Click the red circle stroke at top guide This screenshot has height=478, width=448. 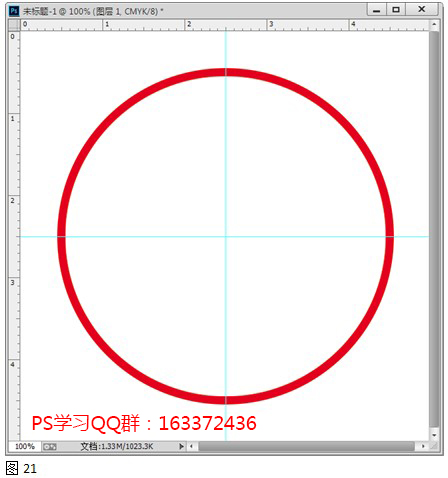coord(226,72)
